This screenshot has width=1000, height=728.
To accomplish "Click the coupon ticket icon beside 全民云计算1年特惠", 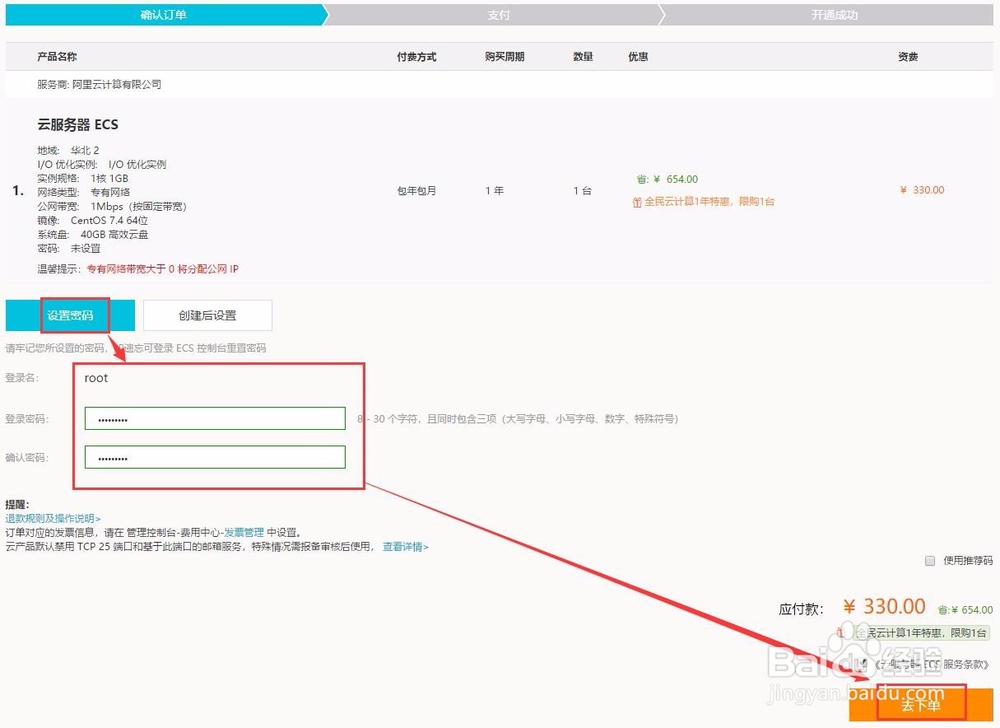I will (x=636, y=202).
